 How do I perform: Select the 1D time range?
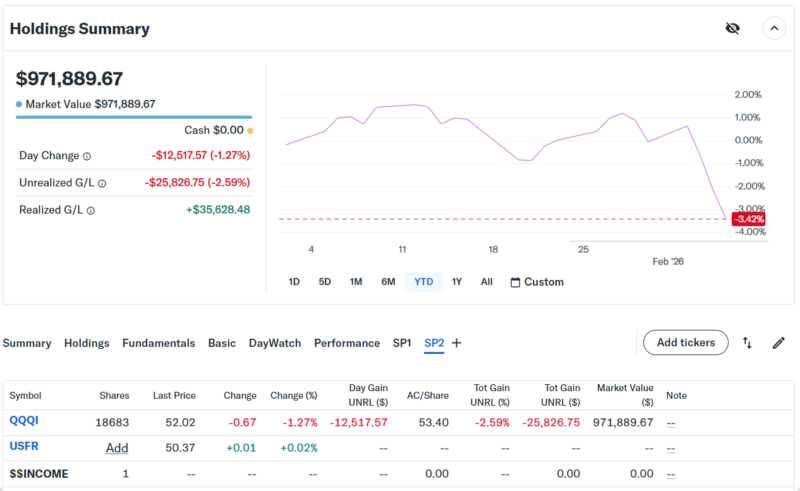294,282
